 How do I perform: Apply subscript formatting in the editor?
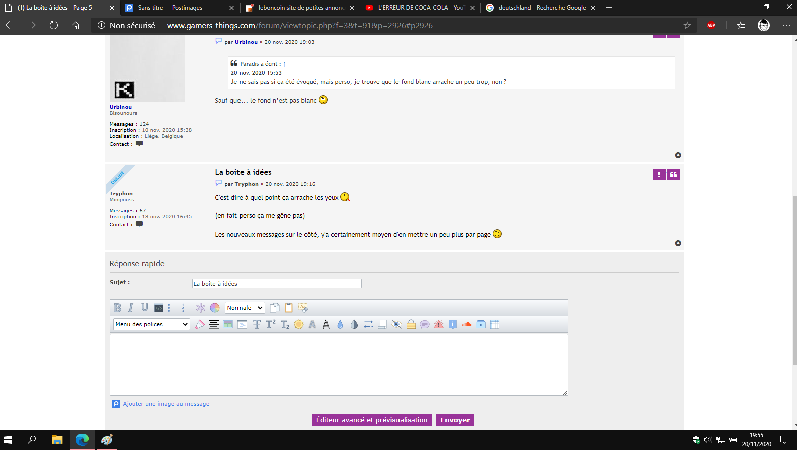285,324
